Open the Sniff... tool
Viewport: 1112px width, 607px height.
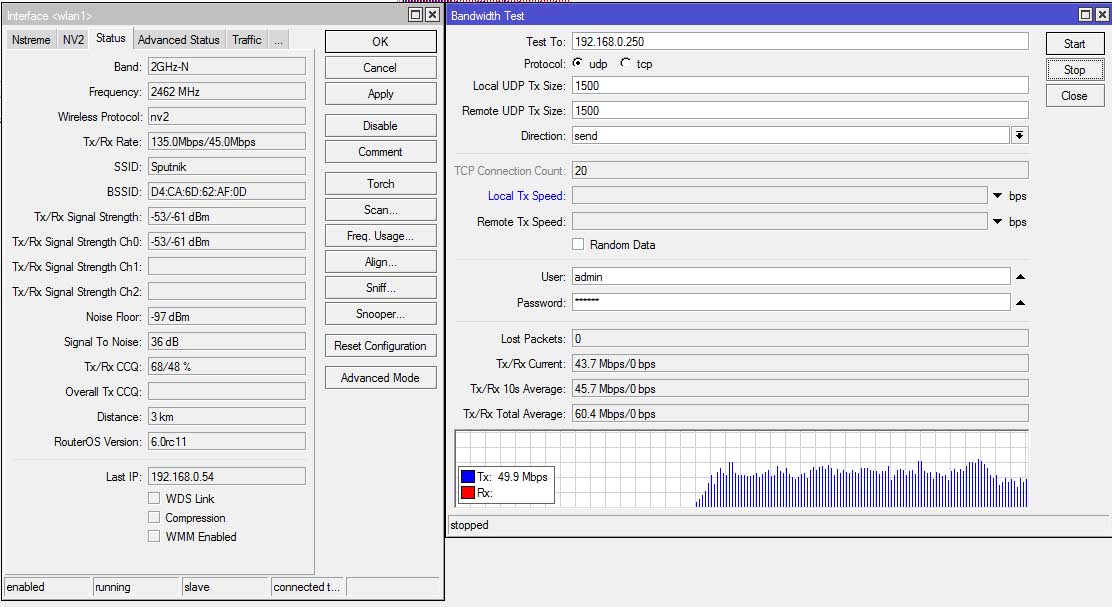click(380, 288)
